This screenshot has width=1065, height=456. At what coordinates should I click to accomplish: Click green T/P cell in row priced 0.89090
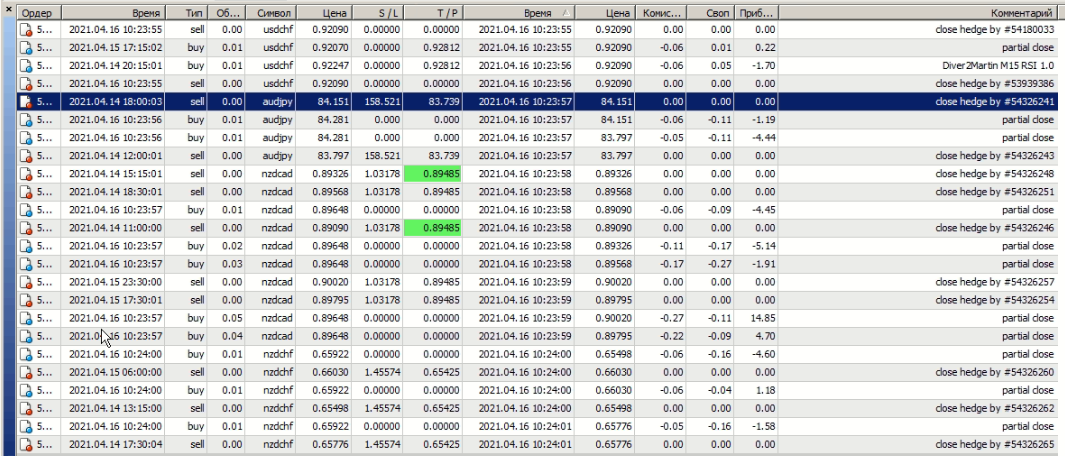coord(432,228)
